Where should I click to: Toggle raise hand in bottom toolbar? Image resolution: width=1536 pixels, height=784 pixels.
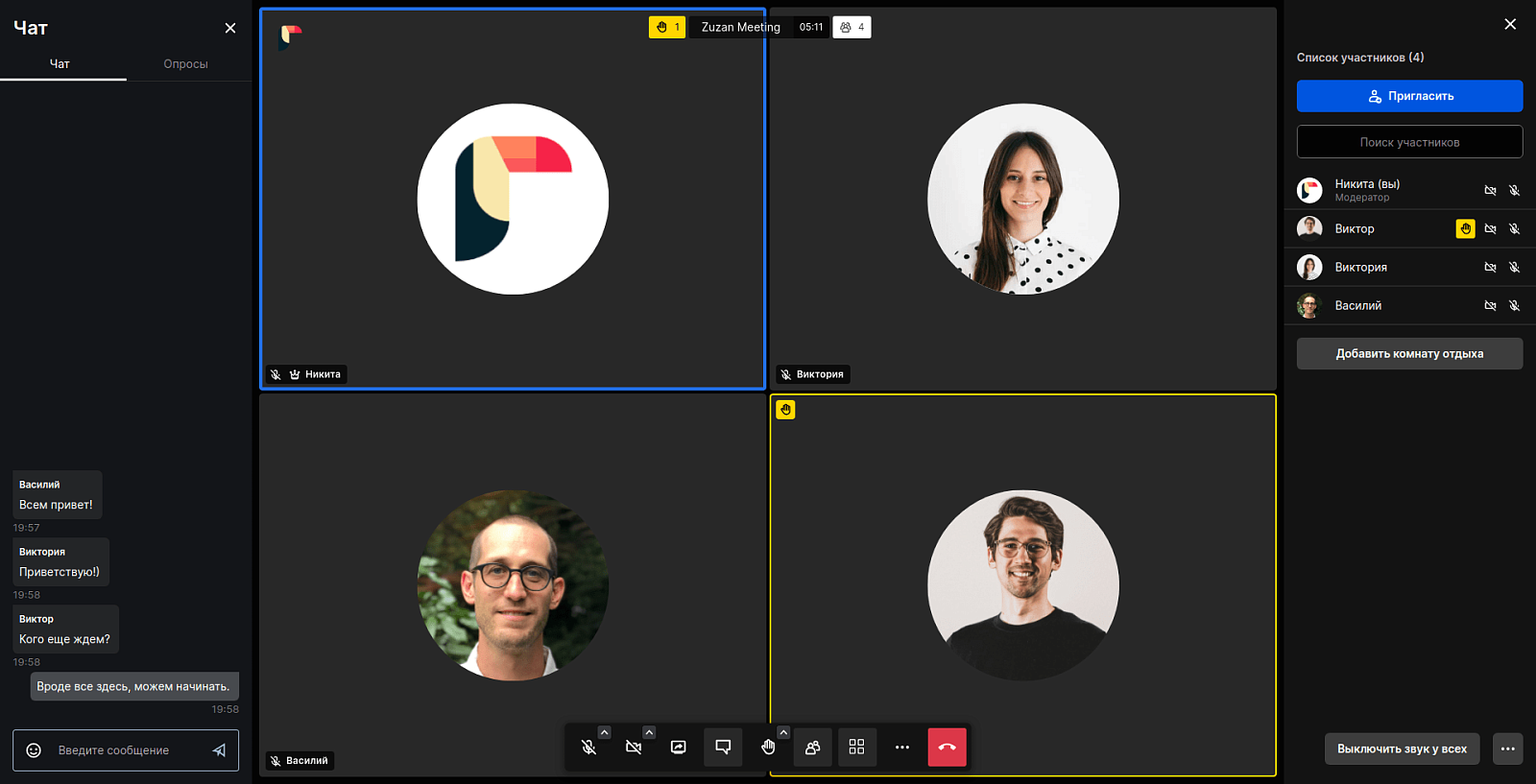pyautogui.click(x=768, y=748)
